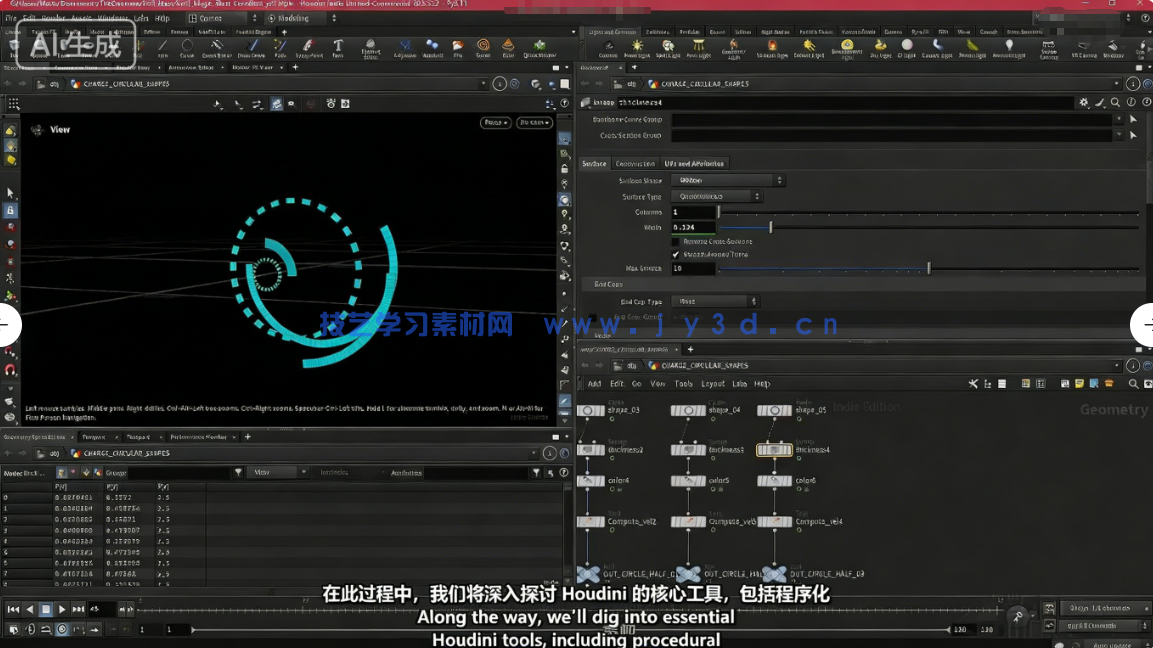Enable the Reverse Cross-Sections checkbox
Image resolution: width=1153 pixels, height=648 pixels.
point(675,240)
